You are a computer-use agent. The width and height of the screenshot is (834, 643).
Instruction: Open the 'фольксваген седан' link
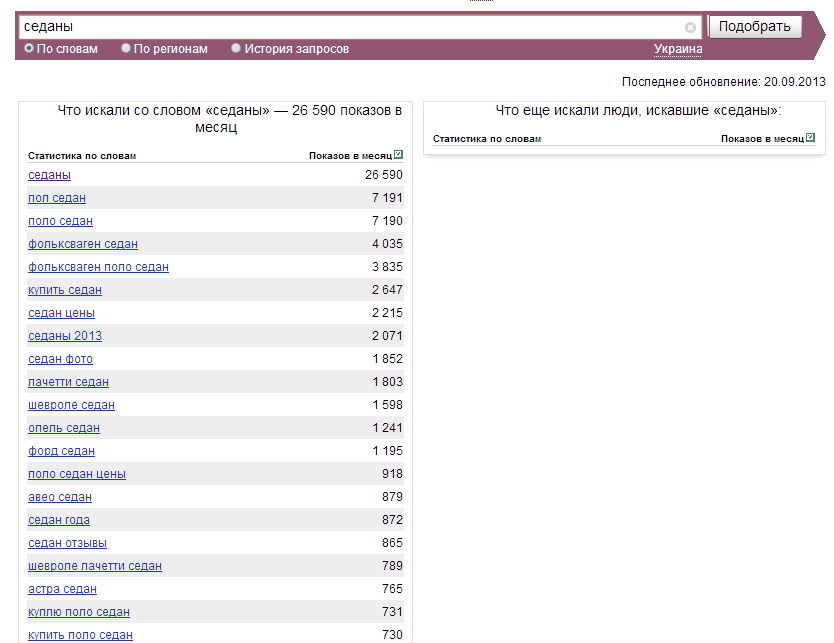(x=83, y=244)
